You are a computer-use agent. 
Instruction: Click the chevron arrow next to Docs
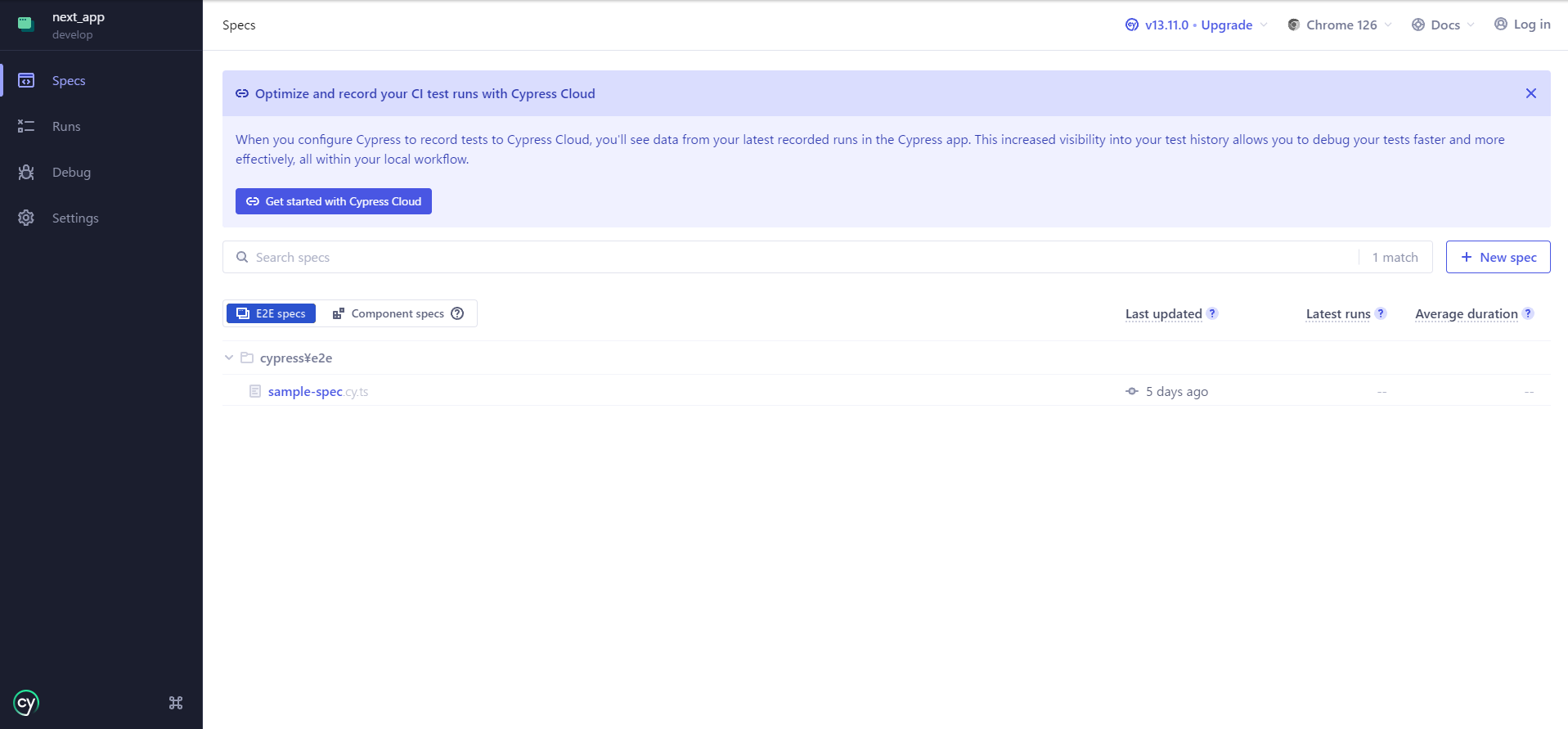point(1471,25)
